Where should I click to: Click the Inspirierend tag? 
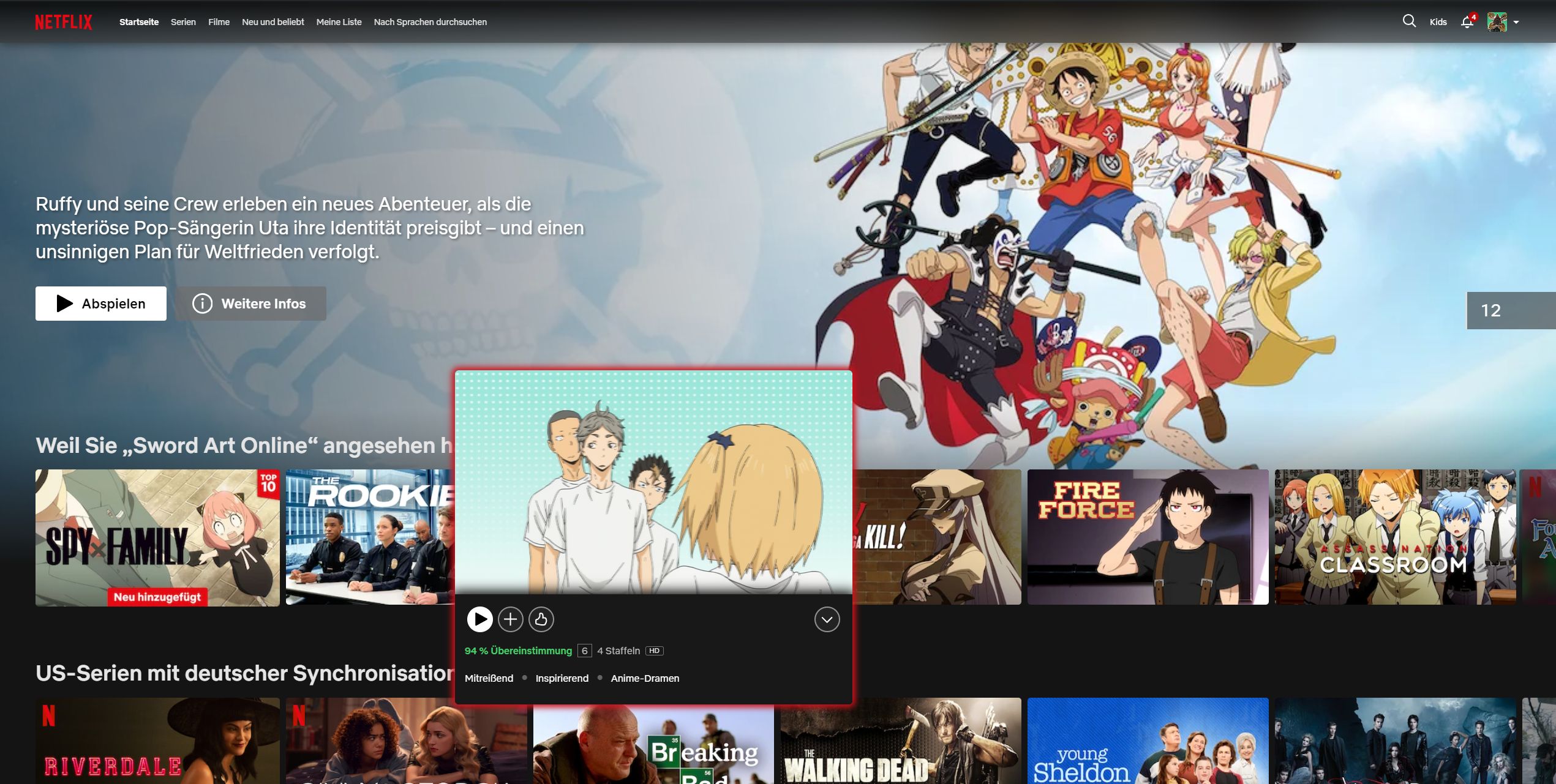pos(562,678)
